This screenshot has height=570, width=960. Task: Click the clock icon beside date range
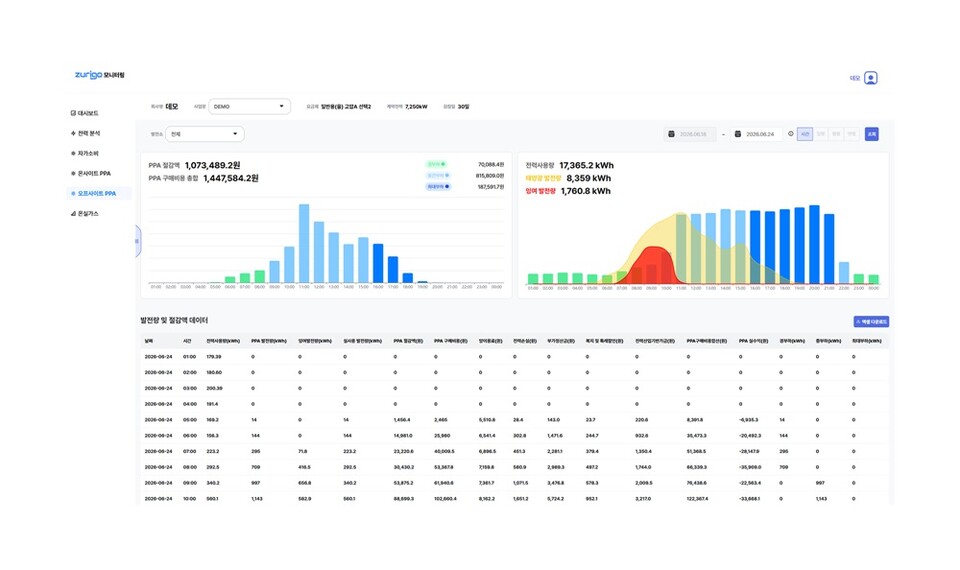(790, 134)
